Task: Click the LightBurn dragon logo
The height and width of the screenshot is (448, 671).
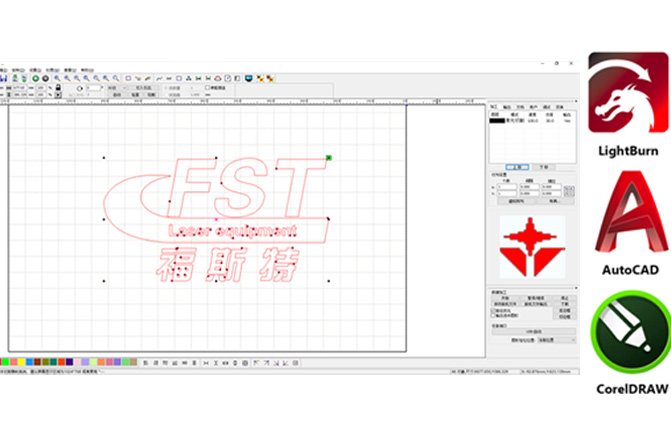Action: pos(628,92)
